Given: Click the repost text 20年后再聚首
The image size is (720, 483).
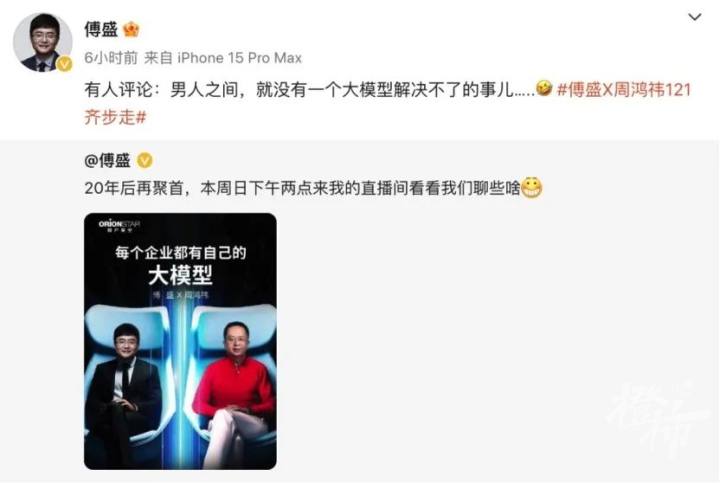Looking at the screenshot, I should click(134, 188).
